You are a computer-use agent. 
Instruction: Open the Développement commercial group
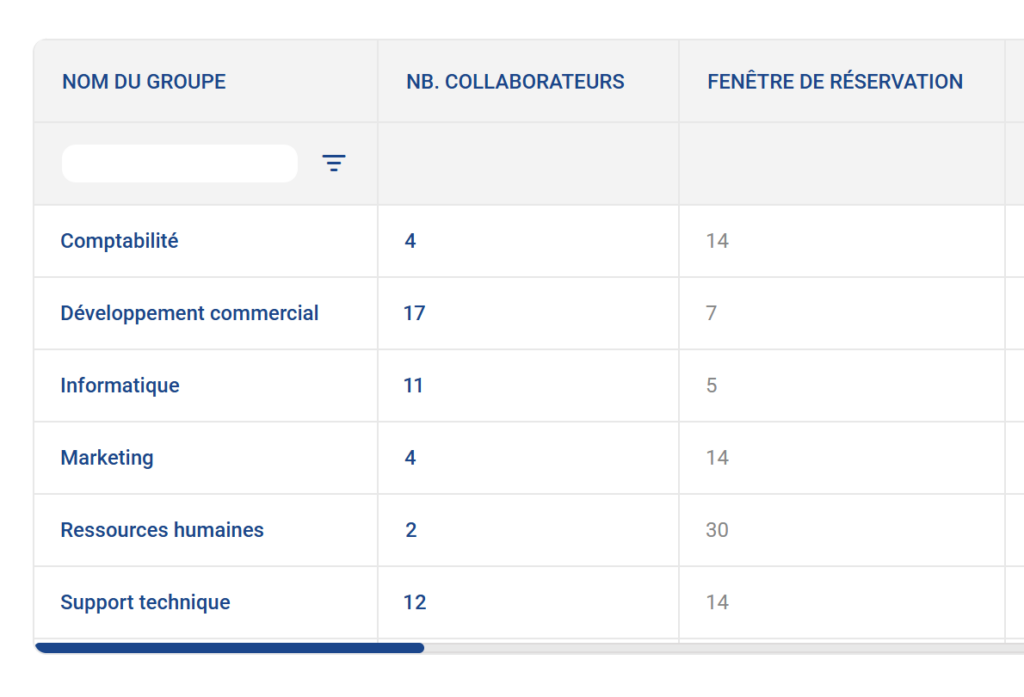[x=189, y=313]
